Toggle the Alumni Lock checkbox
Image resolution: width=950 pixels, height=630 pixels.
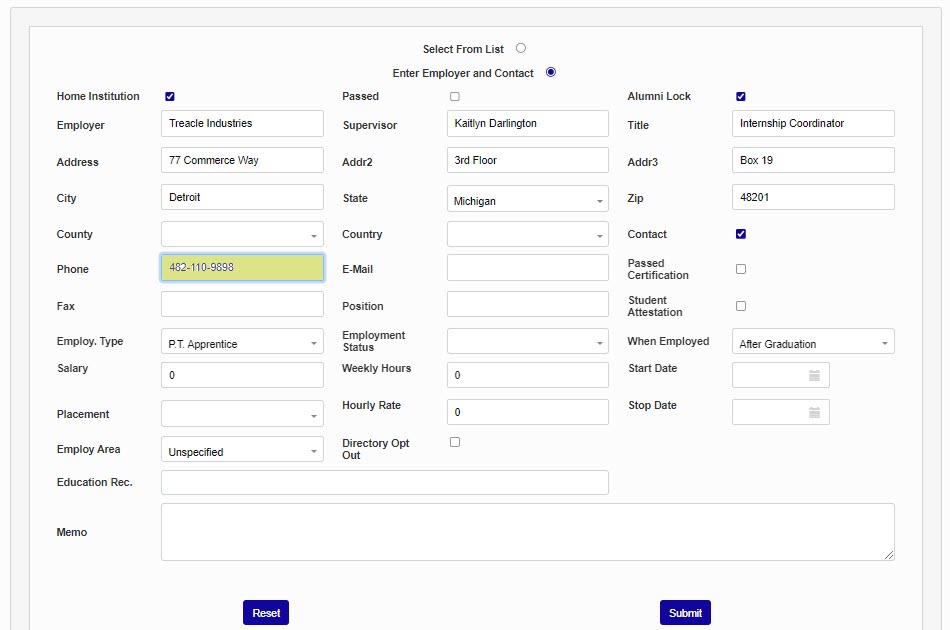(x=741, y=97)
